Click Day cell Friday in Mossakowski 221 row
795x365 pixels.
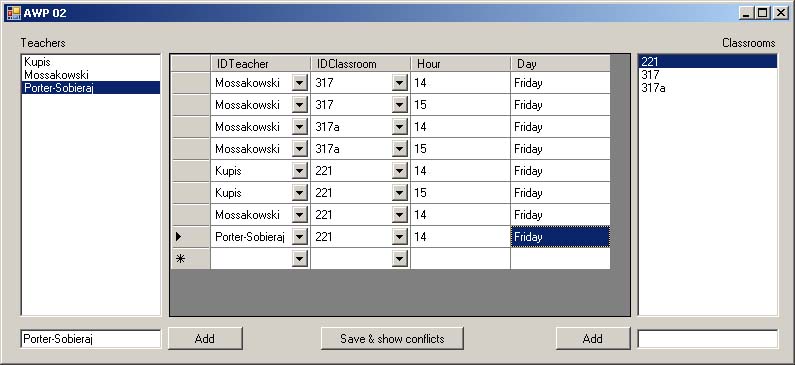[560, 215]
